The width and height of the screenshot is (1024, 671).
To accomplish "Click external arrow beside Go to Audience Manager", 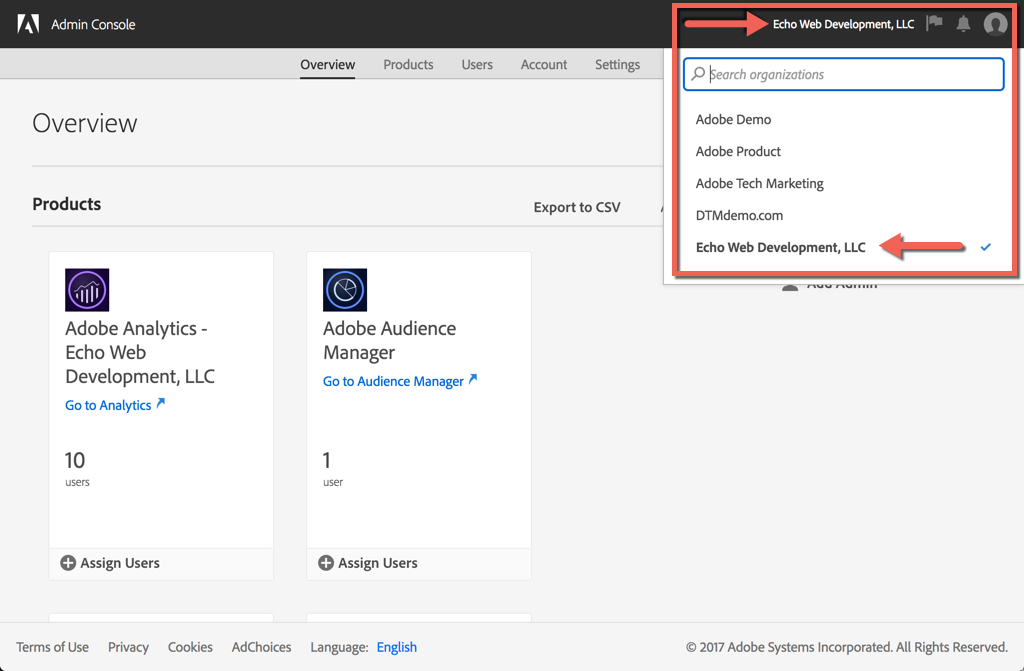I will click(473, 379).
